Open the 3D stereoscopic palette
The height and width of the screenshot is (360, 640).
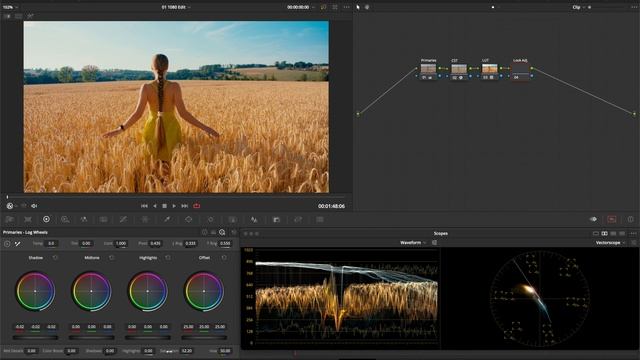click(320, 220)
